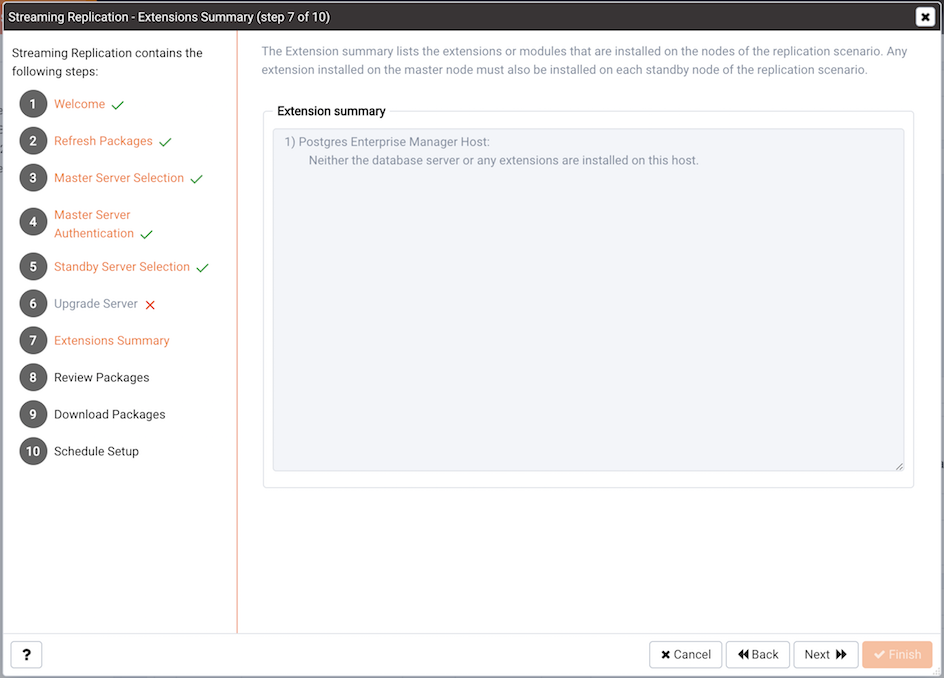Go to the Schedule Setup step
Screen dimensions: 944x678
[x=96, y=451]
